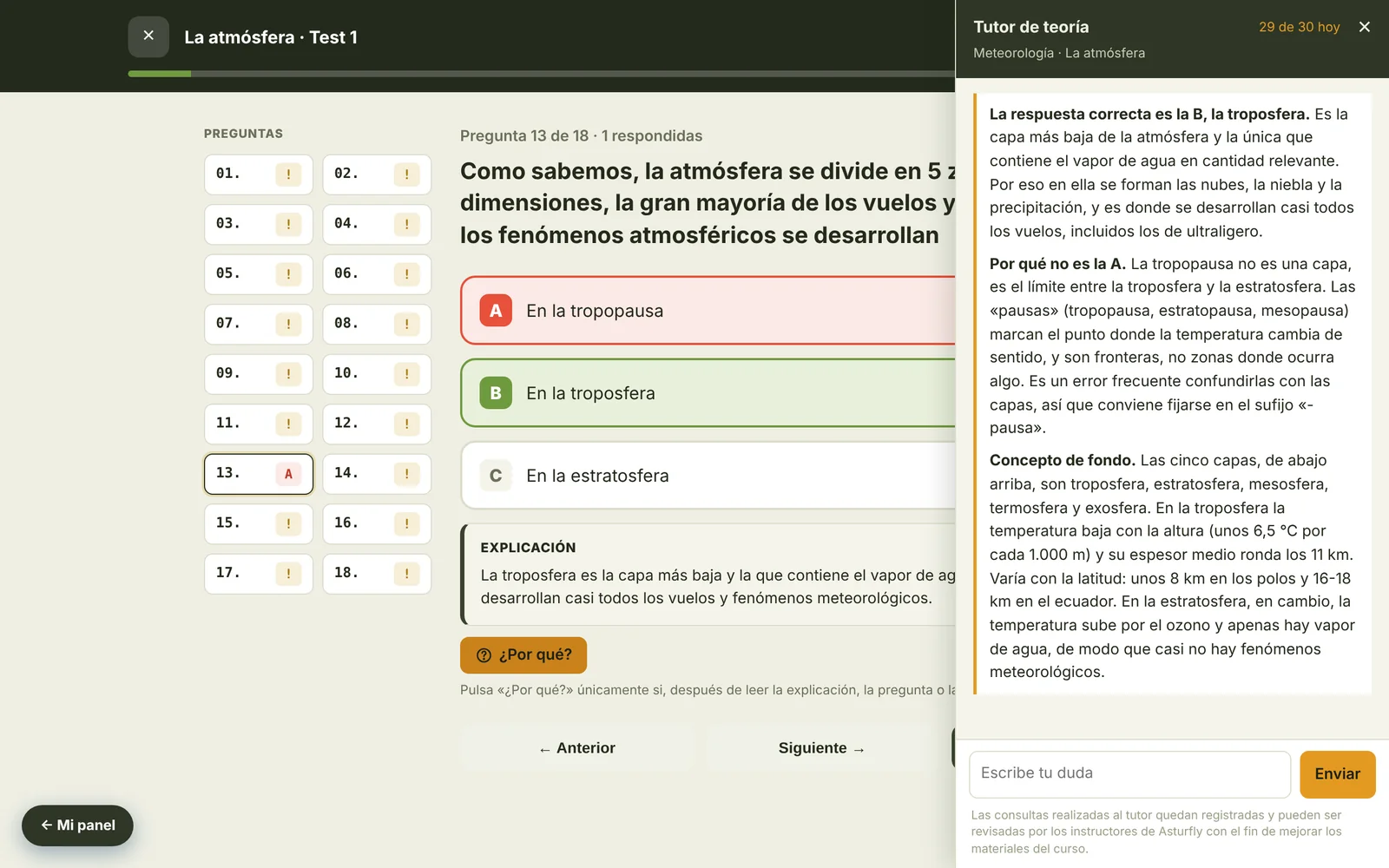The height and width of the screenshot is (868, 1389).
Task: Click the PREGUNTAS heading
Action: point(243,134)
